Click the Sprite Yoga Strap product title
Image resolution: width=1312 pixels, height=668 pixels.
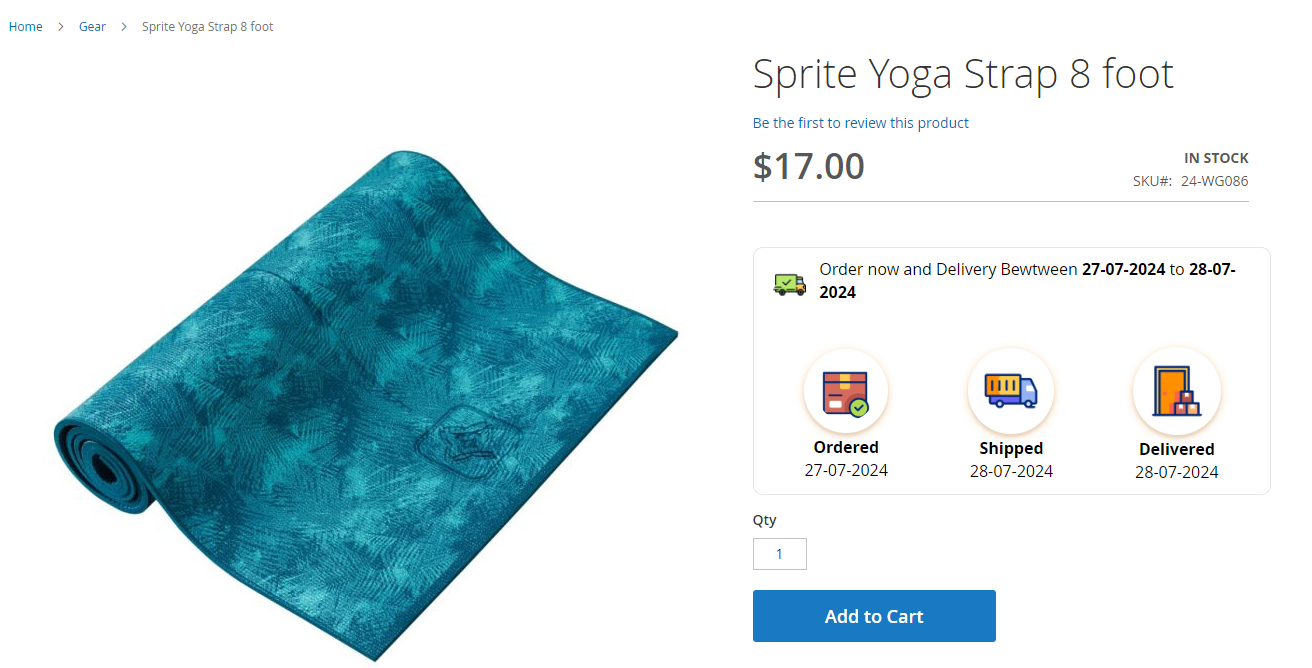[962, 74]
